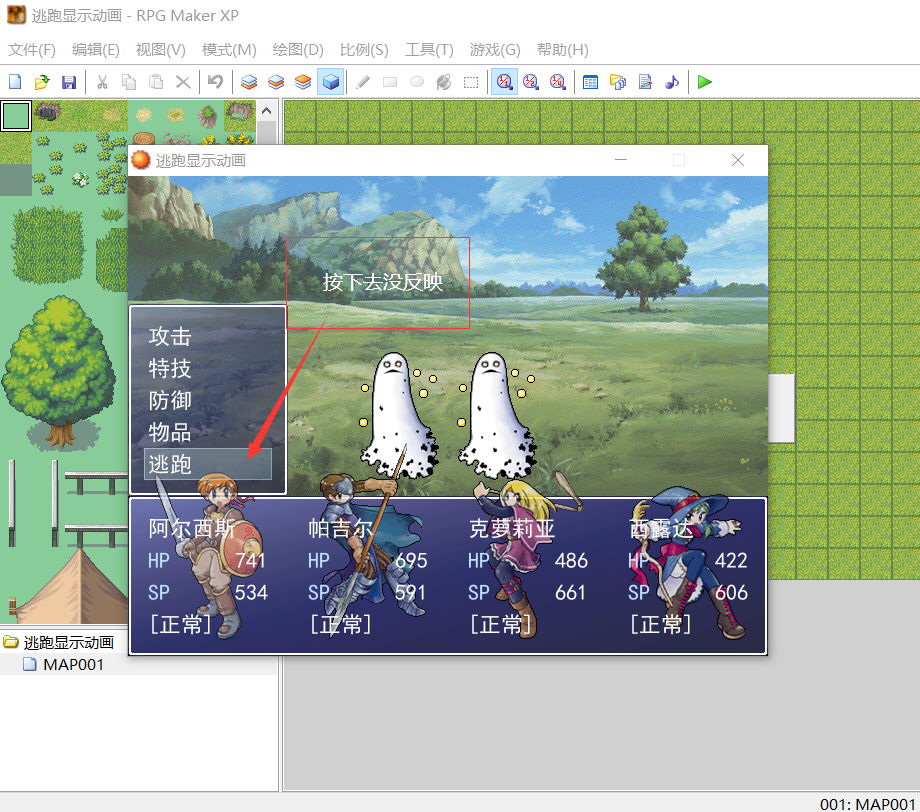Choose the dotted Select tool

[471, 82]
